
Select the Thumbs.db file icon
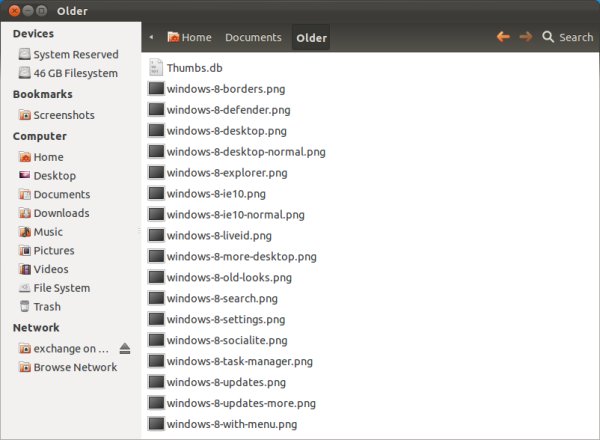point(156,67)
